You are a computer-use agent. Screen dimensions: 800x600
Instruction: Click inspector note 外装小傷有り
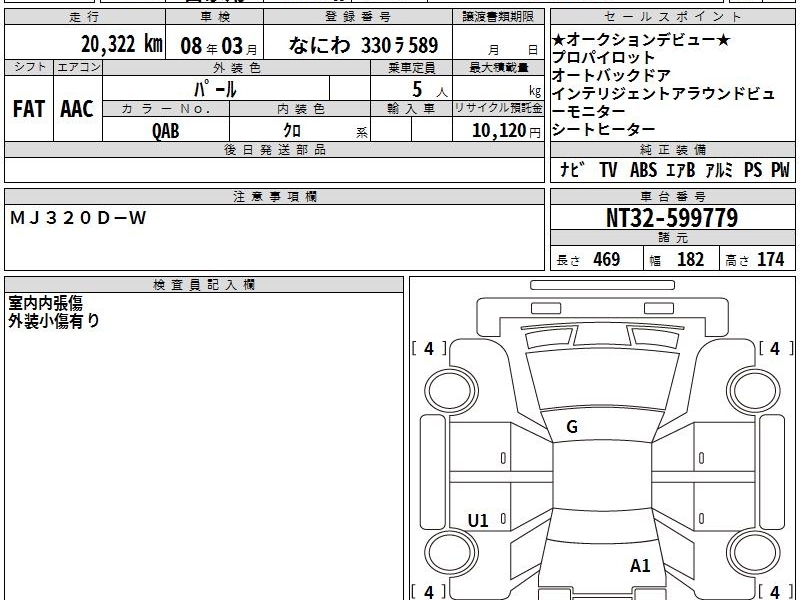tap(54, 321)
